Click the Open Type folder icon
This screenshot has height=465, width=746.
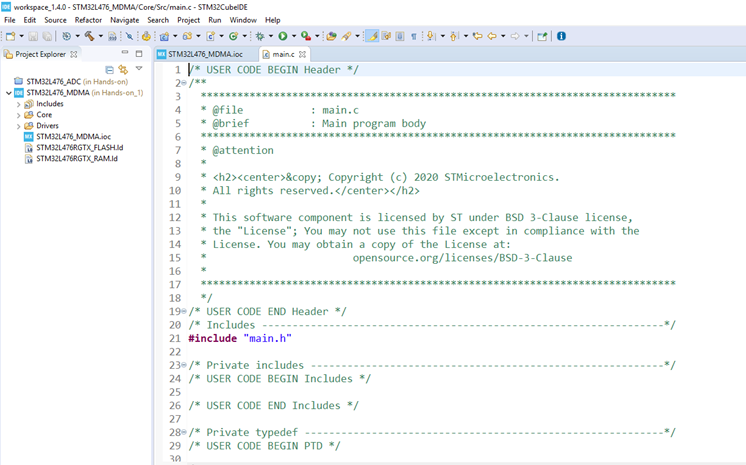point(332,36)
